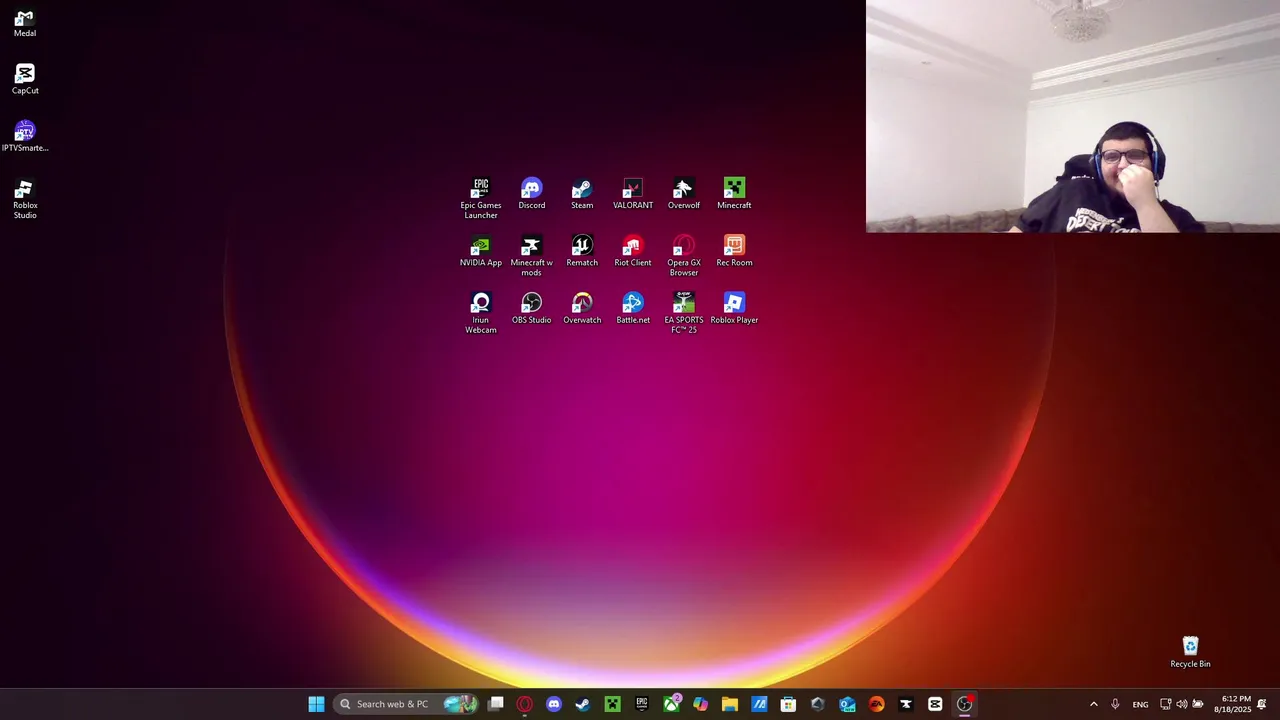
Task: Open CapCut from the taskbar
Action: (935, 704)
